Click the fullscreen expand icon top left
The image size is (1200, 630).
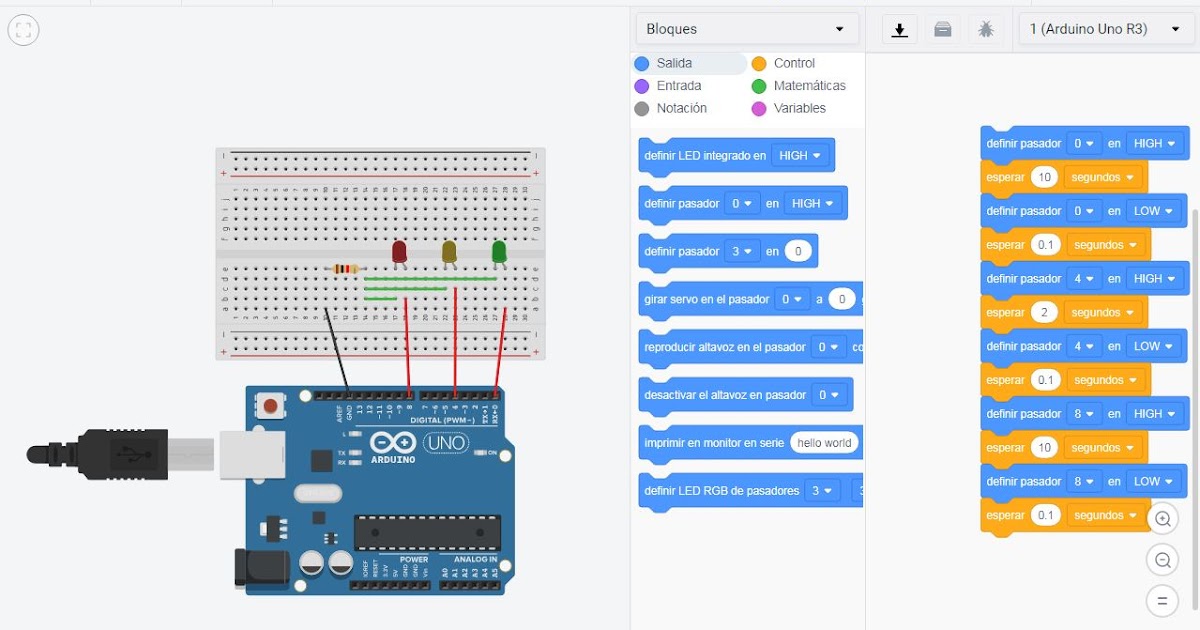tap(23, 29)
